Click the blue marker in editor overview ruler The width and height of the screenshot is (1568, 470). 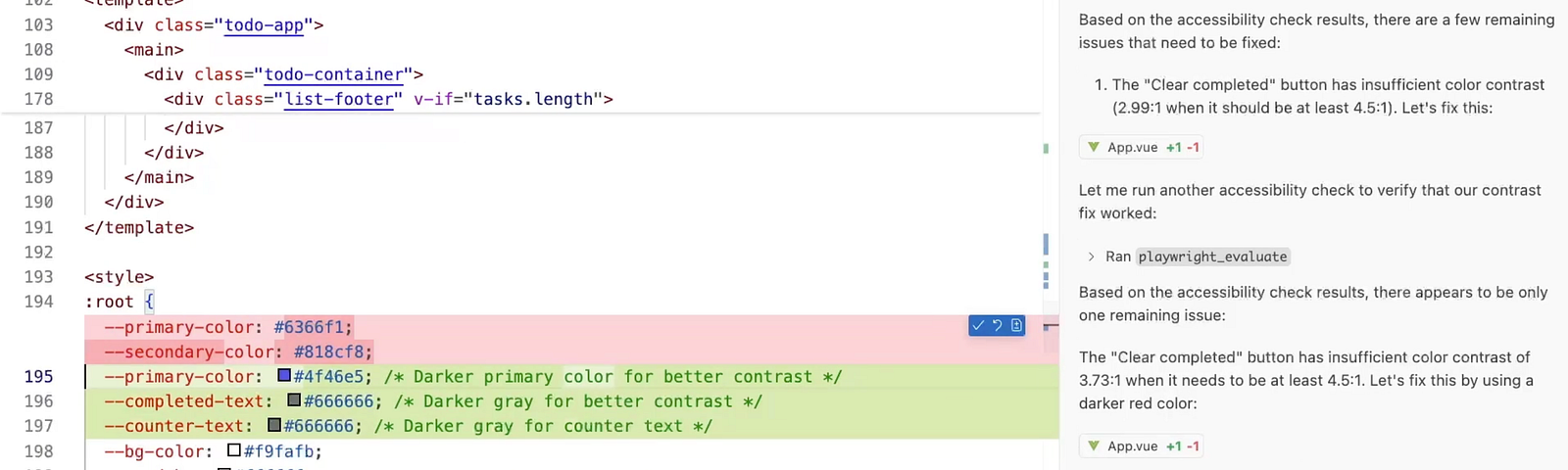[1046, 243]
